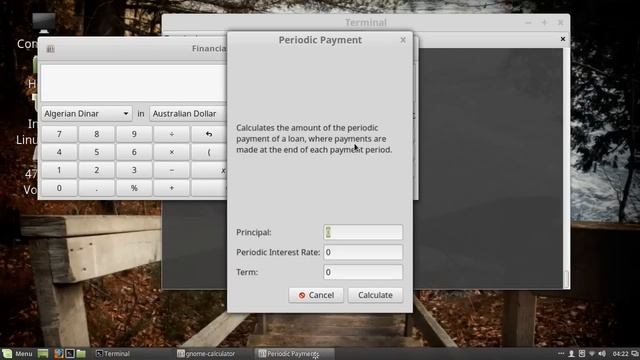Click the calculator display entry area
This screenshot has height=360, width=640.
pyautogui.click(x=134, y=83)
